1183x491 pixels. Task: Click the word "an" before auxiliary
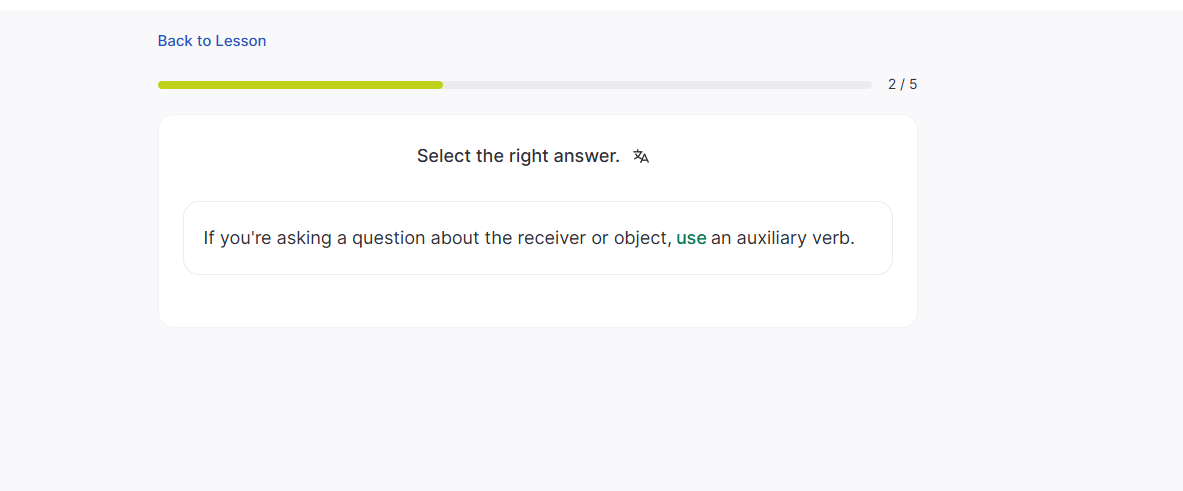[x=721, y=238]
